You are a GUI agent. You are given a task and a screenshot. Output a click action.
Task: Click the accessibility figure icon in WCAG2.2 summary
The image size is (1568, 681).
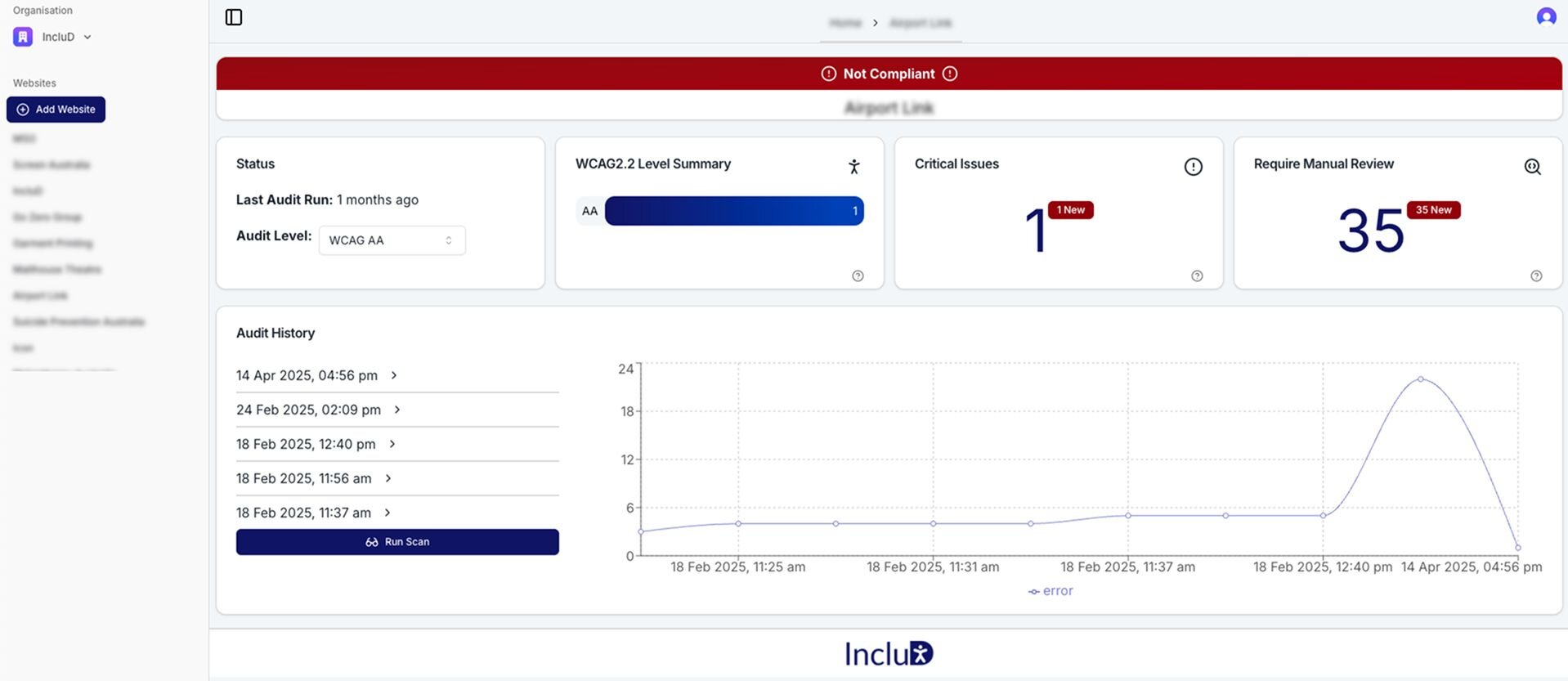pos(854,167)
